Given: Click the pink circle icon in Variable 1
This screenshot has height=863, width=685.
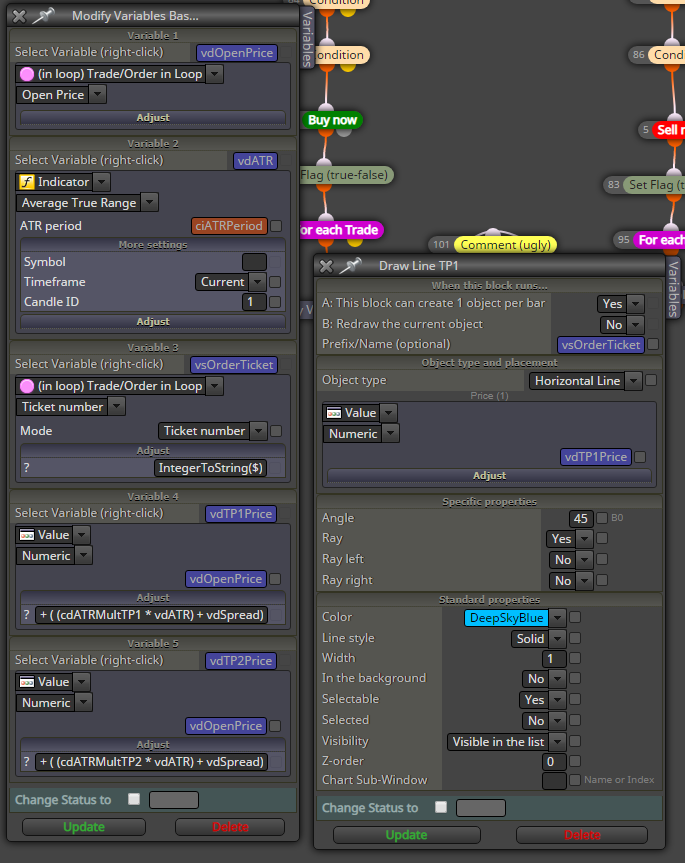Looking at the screenshot, I should 26,74.
